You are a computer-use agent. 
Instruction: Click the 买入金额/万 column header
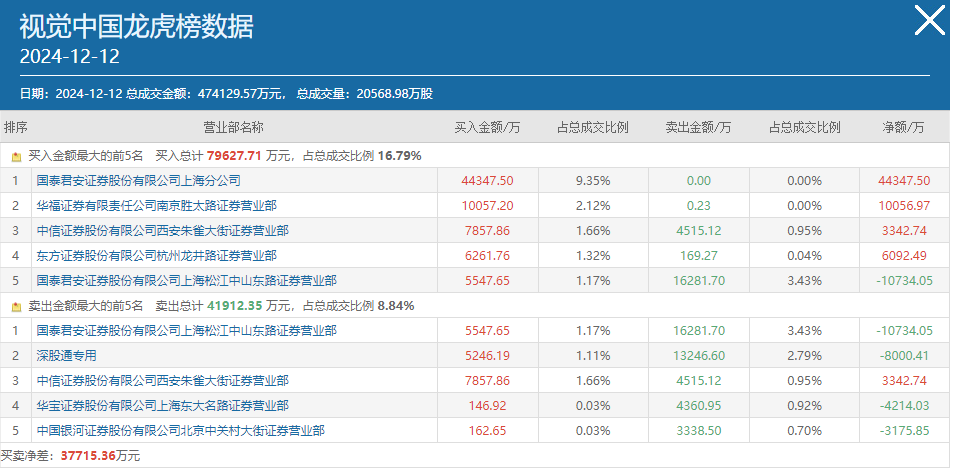[487, 128]
